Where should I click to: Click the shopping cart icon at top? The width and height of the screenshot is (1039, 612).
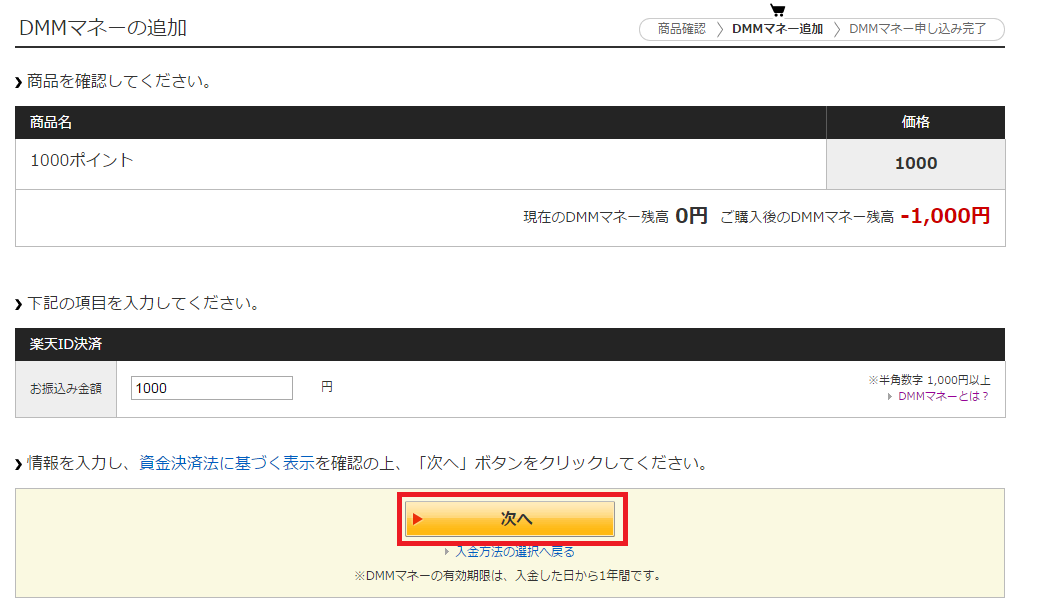click(x=778, y=10)
